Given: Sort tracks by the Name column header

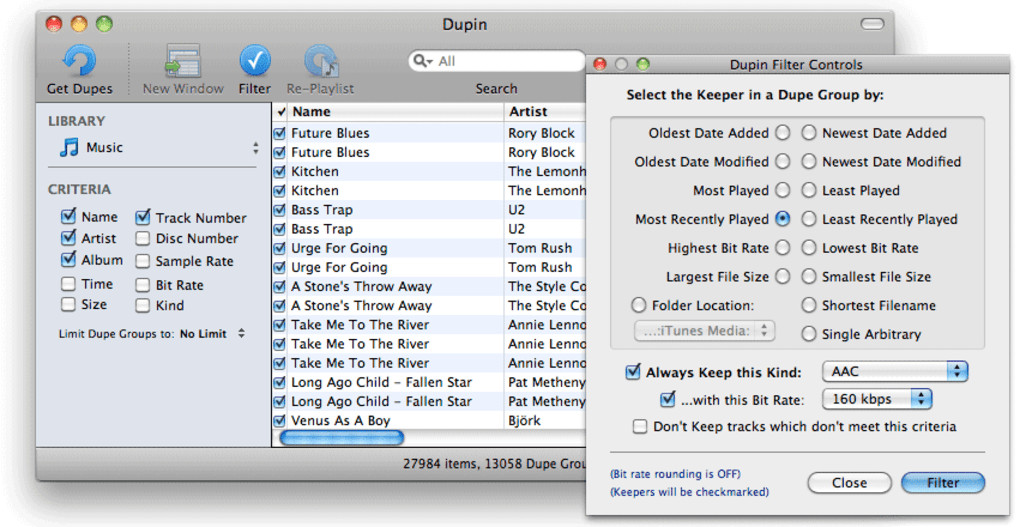Looking at the screenshot, I should (x=395, y=112).
